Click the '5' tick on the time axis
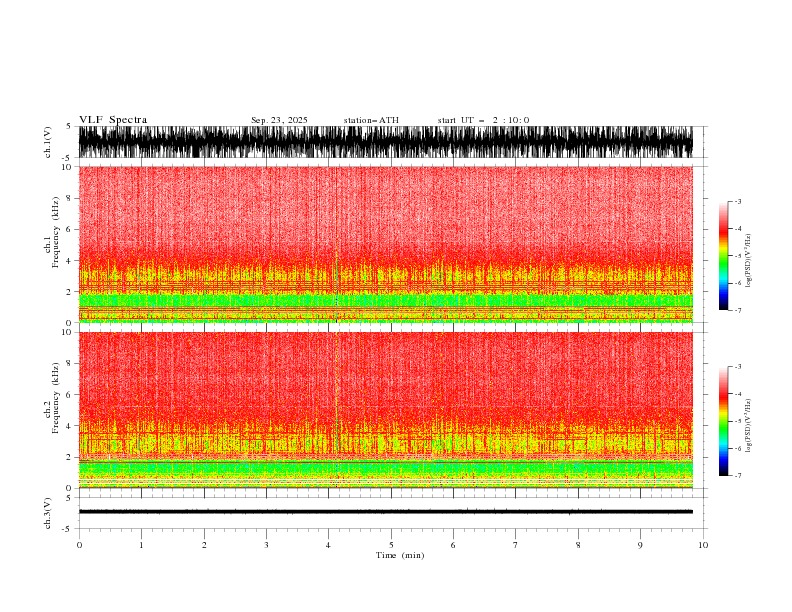 (x=391, y=545)
